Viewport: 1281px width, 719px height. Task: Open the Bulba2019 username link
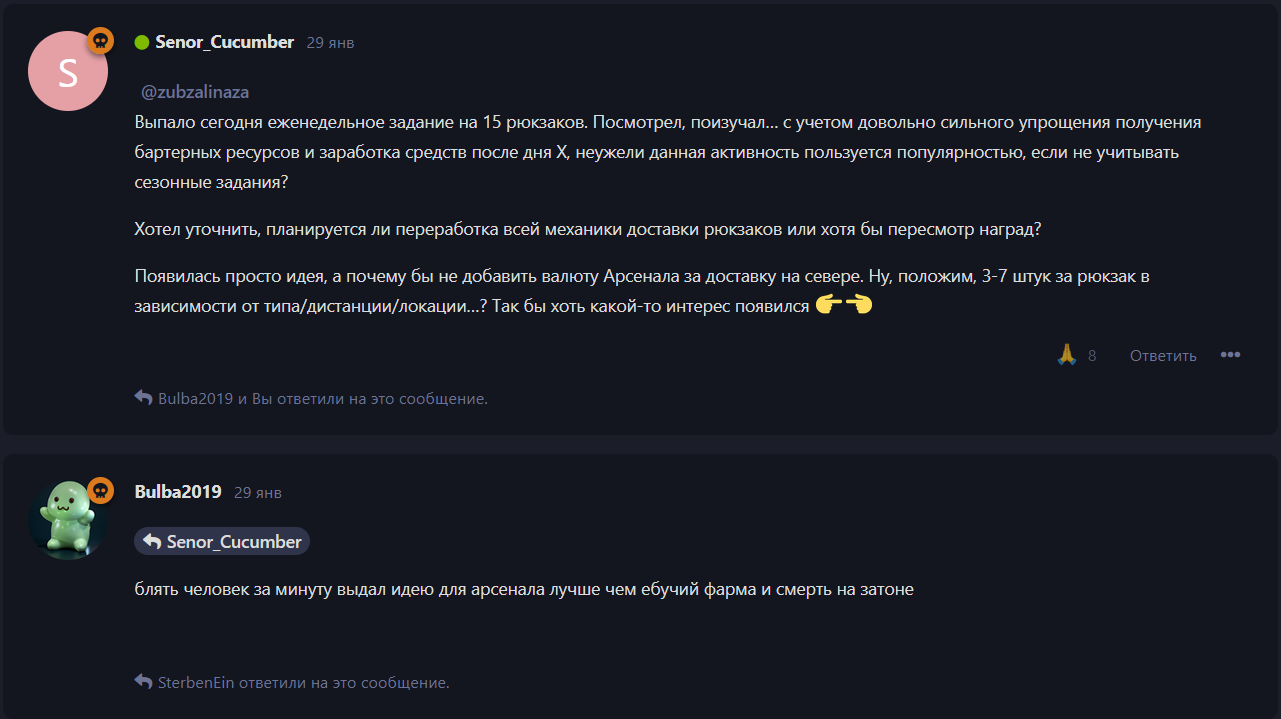pyautogui.click(x=178, y=492)
